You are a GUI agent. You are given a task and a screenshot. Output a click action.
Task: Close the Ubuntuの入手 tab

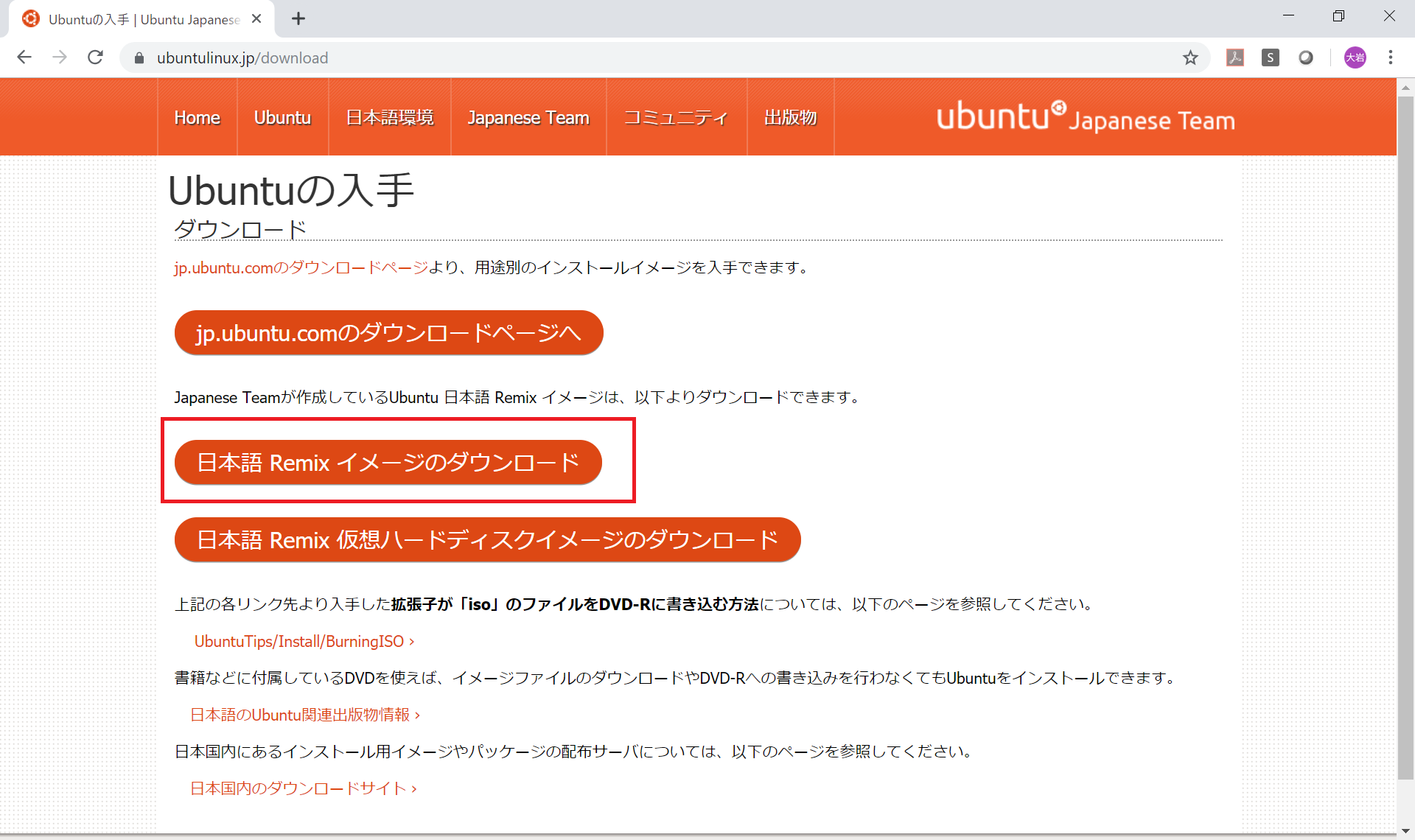pos(256,19)
